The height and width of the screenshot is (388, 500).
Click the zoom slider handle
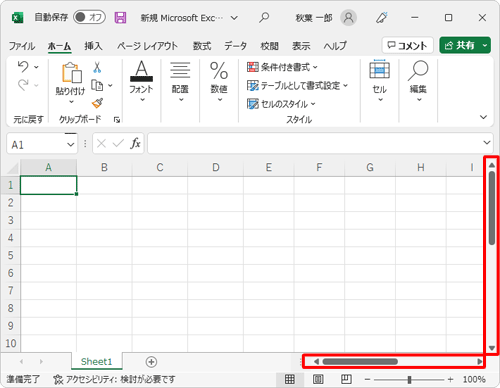[x=409, y=379]
